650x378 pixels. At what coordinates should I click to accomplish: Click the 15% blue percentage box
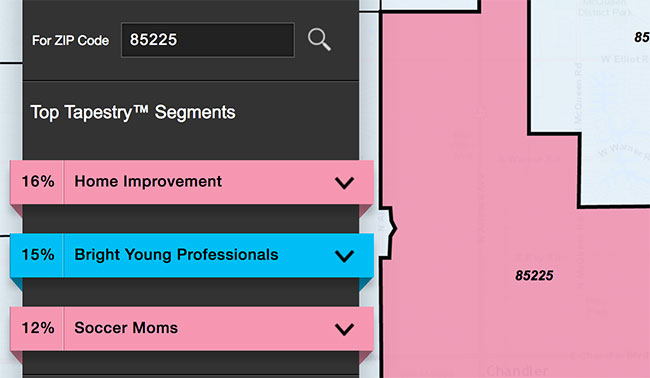tap(37, 255)
